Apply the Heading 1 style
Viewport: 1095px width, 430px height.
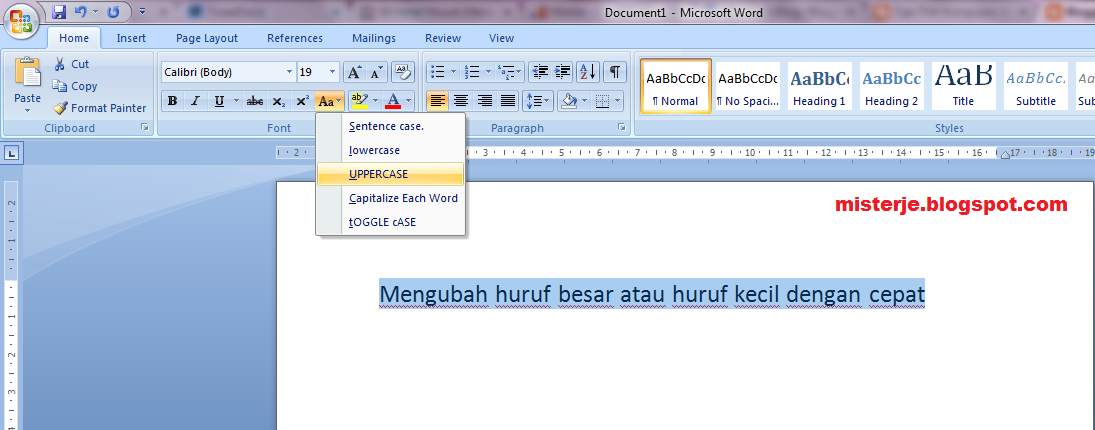(x=819, y=86)
